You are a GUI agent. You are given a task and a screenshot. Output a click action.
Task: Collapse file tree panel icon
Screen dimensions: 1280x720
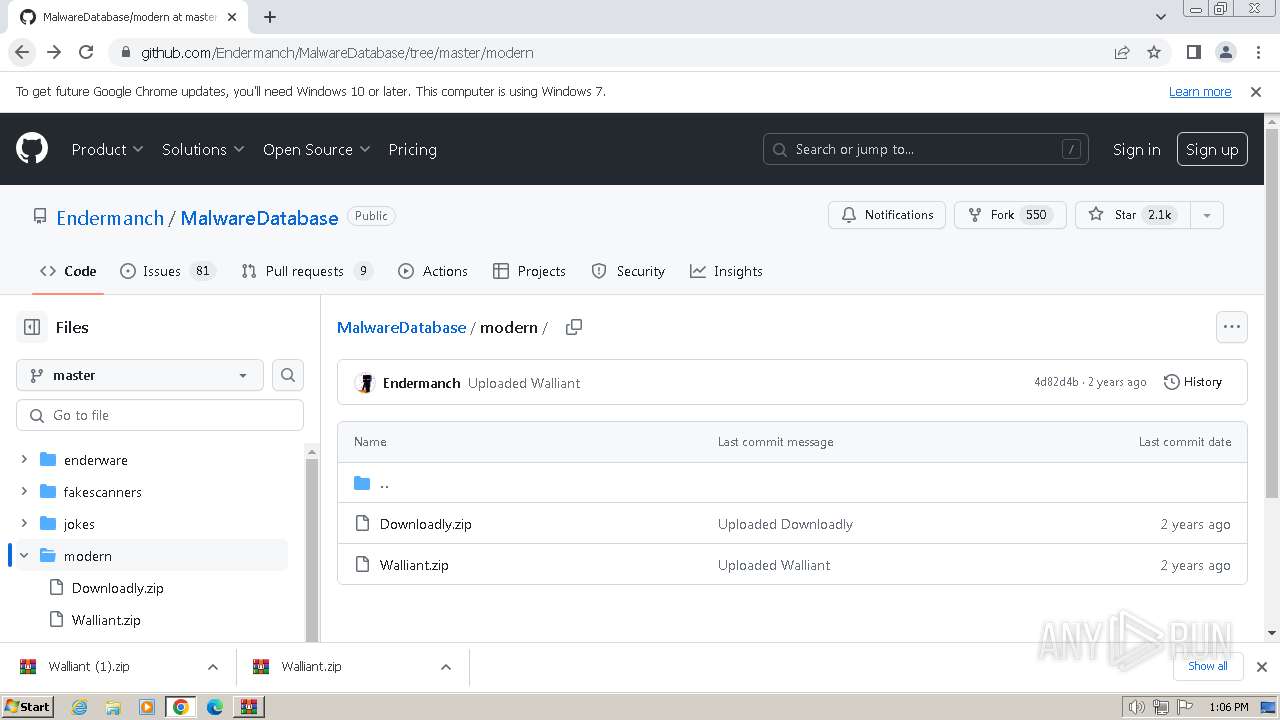point(32,327)
